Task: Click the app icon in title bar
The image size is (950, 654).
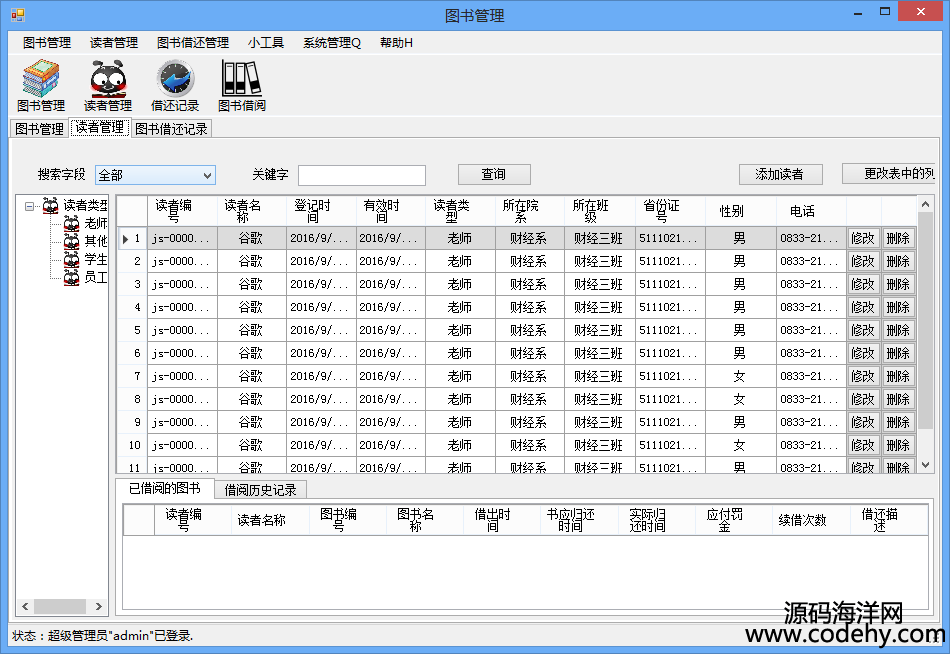Action: click(x=17, y=15)
